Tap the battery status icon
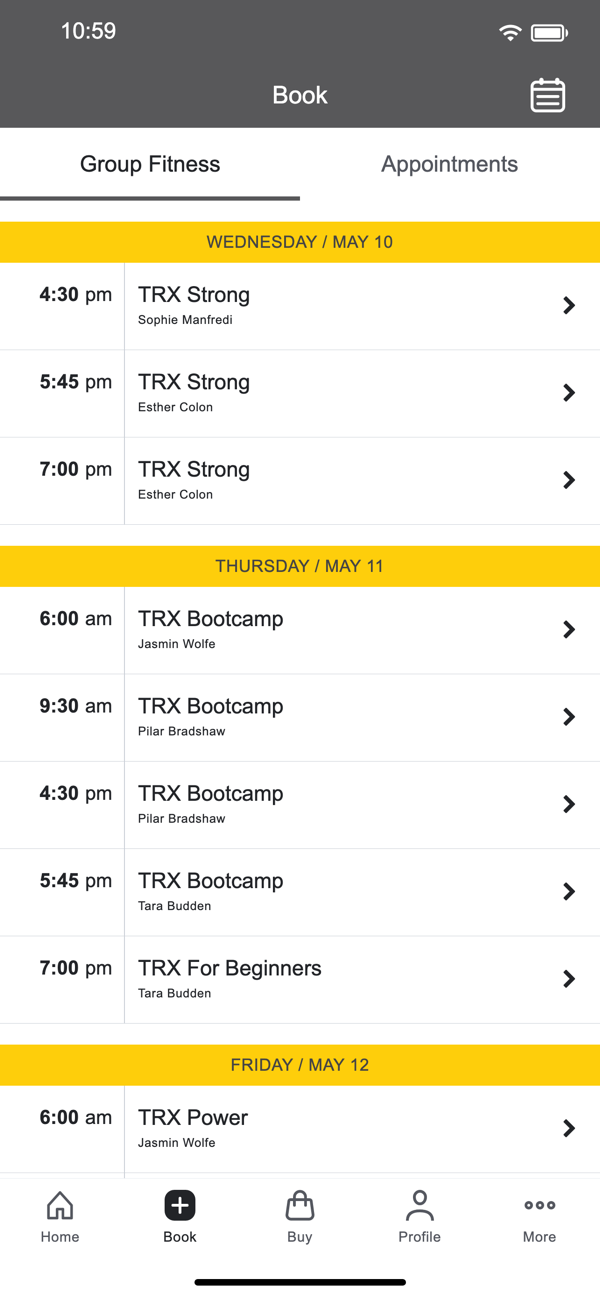Viewport: 600px width, 1298px height. click(x=549, y=33)
